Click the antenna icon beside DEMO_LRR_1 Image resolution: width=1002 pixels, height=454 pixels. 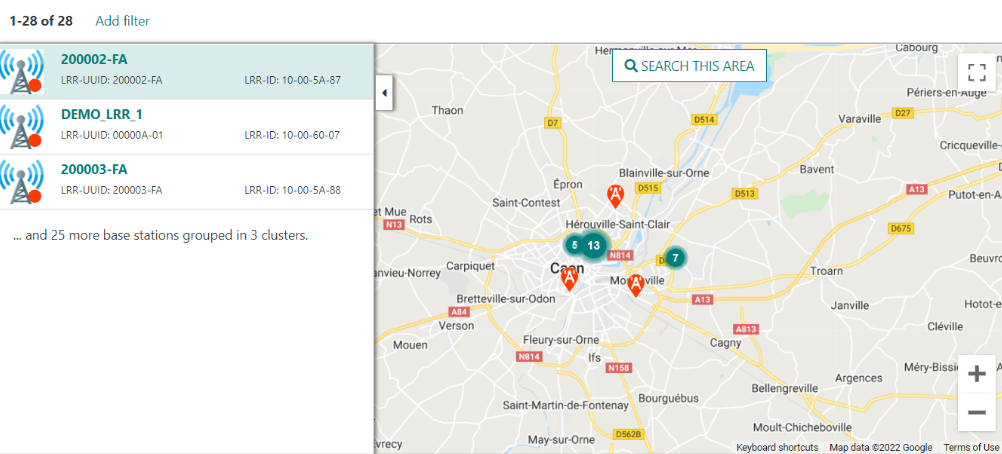(21, 126)
